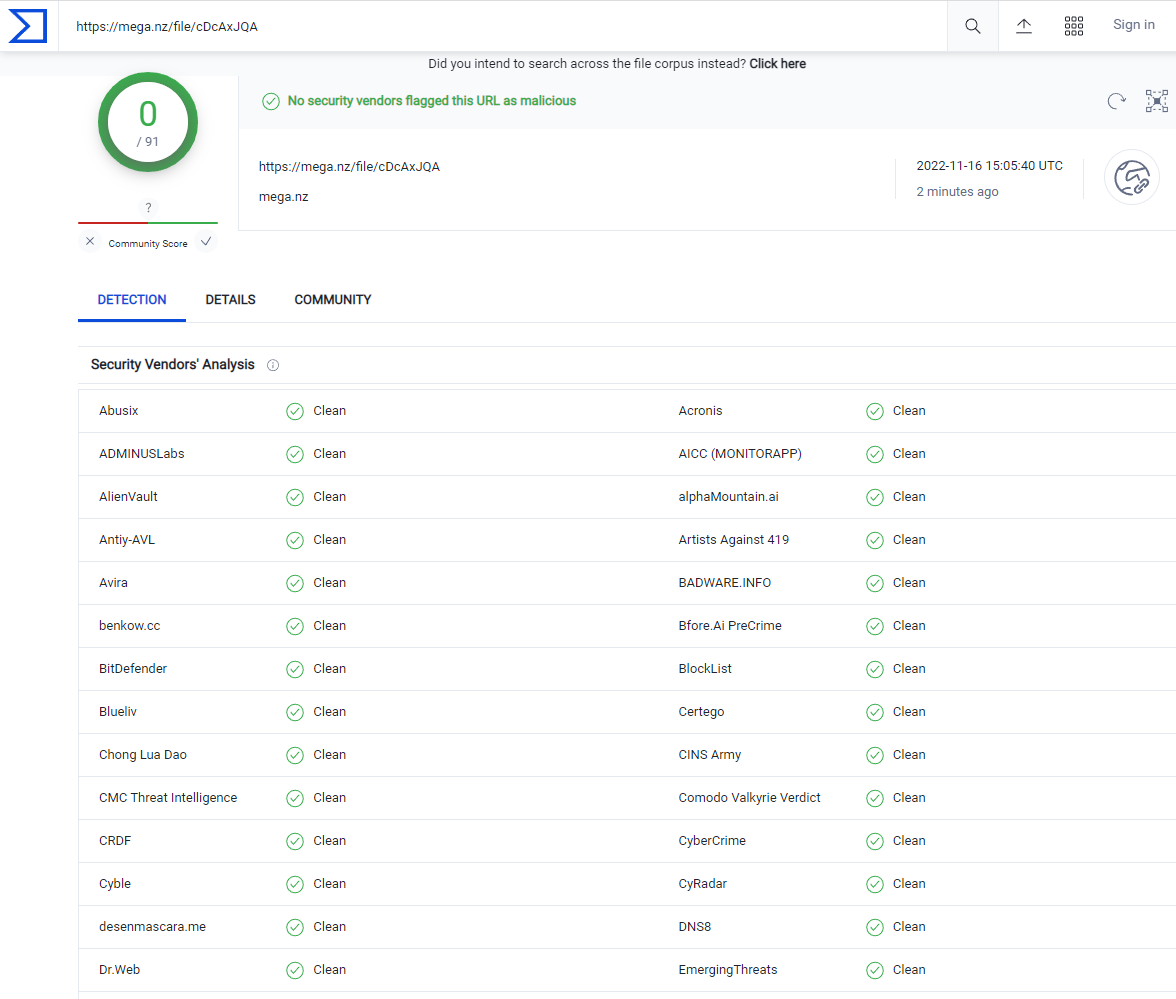Click ADMINUSLabs clean check icon
1176x999 pixels.
pyautogui.click(x=295, y=454)
